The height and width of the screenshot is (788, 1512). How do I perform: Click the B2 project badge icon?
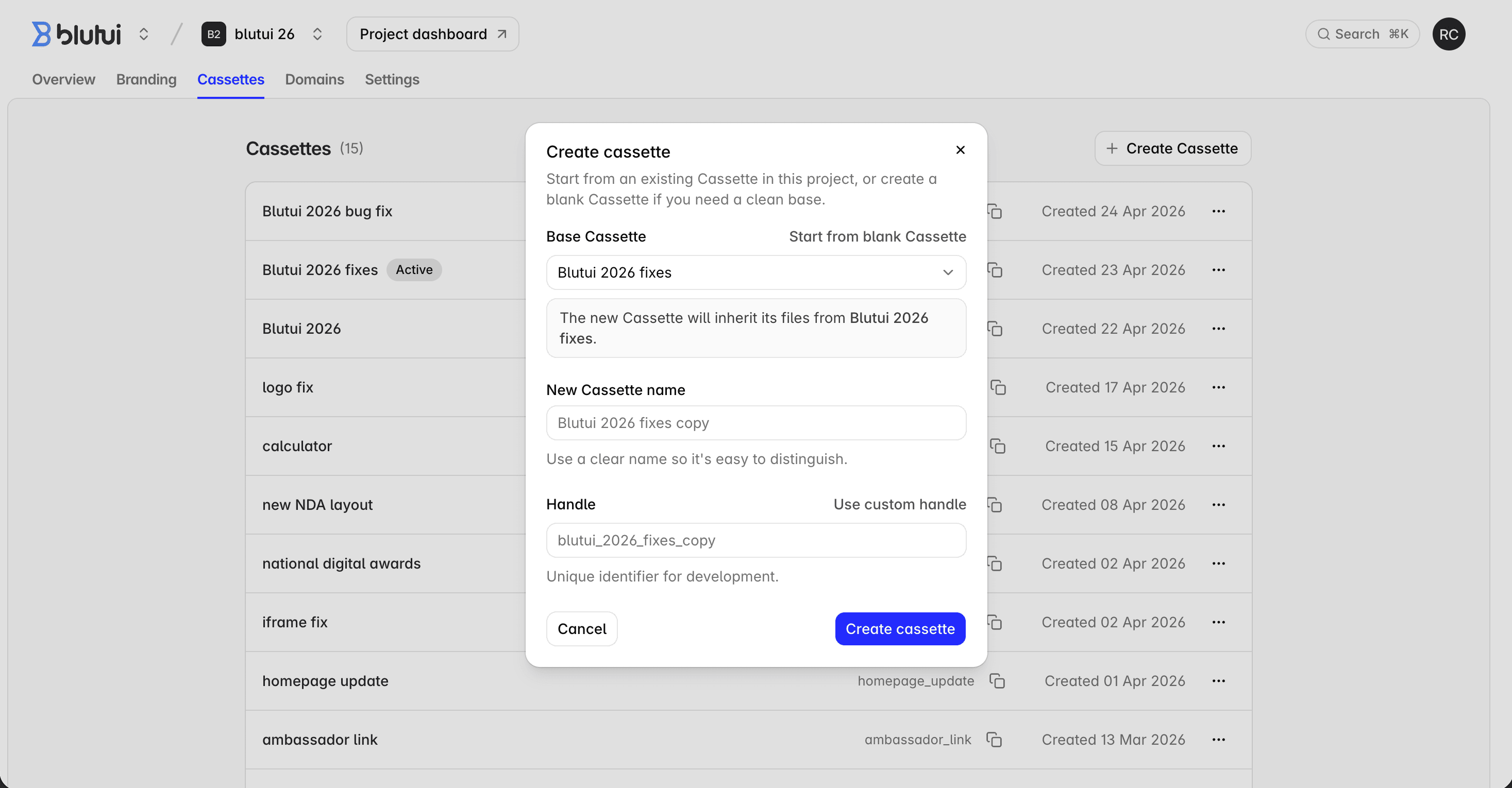tap(214, 34)
